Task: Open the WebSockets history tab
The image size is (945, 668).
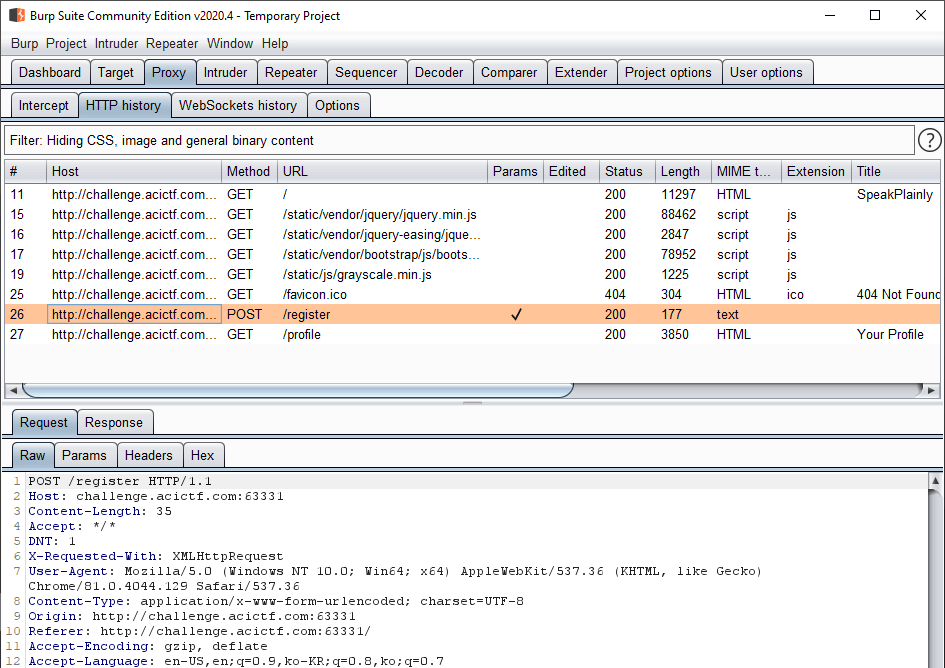Action: point(239,104)
